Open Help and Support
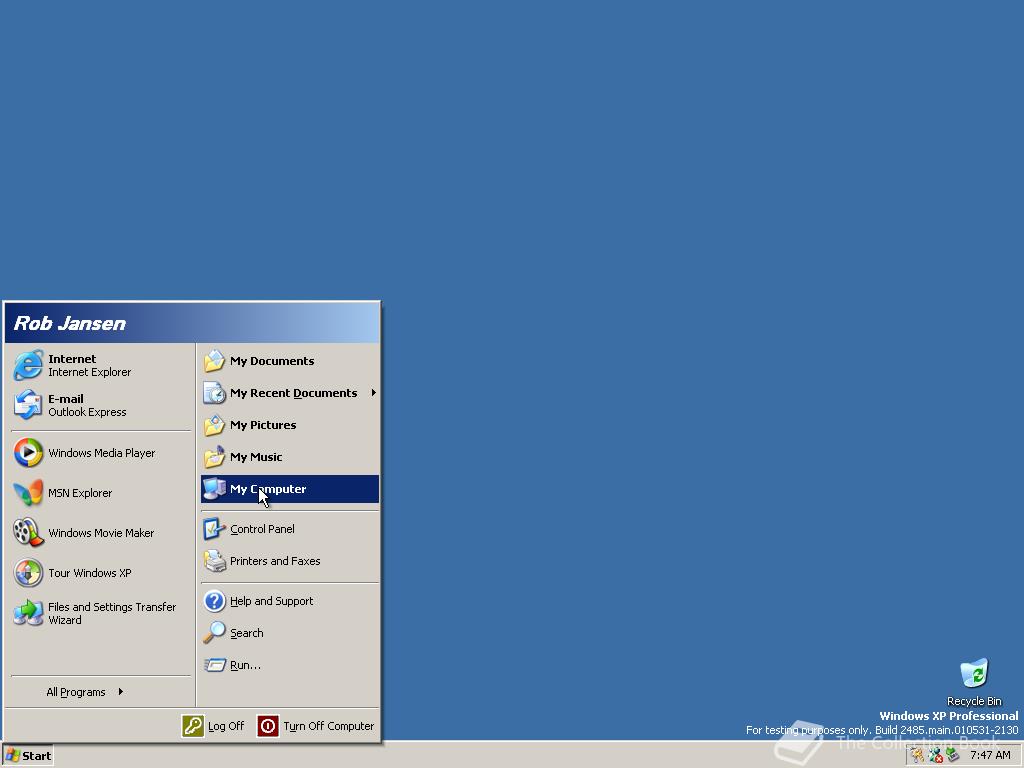Screen dimensions: 1024x768 [289, 601]
